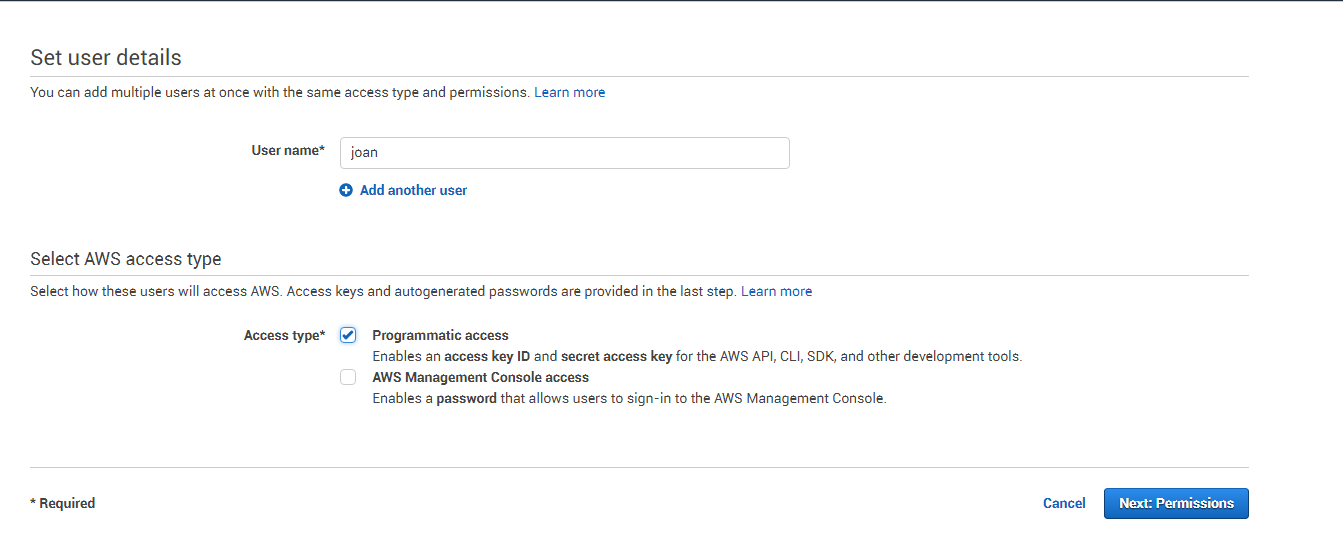Screen dimensions: 1343x560
Task: Click the AWS Management Console access label text
Action: point(481,377)
